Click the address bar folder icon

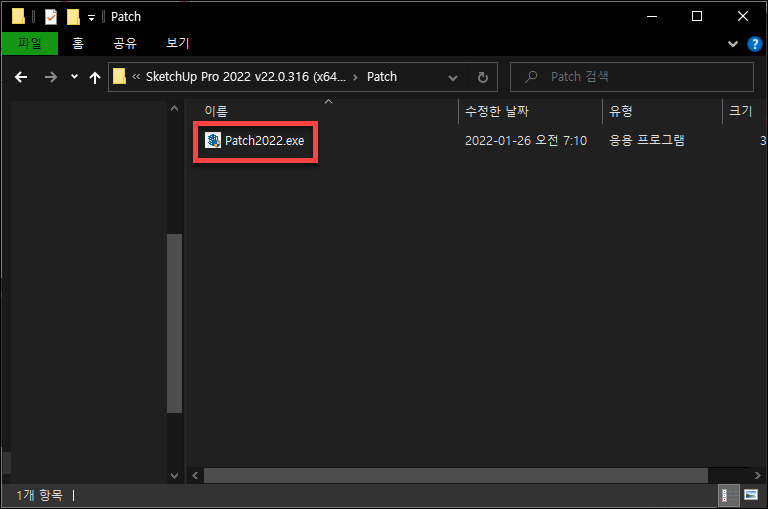click(x=120, y=76)
